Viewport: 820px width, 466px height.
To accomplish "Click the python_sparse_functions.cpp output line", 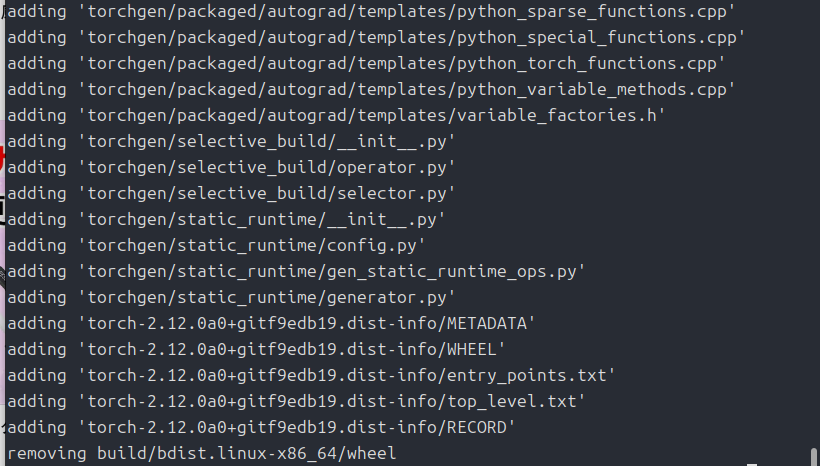I will (x=371, y=11).
